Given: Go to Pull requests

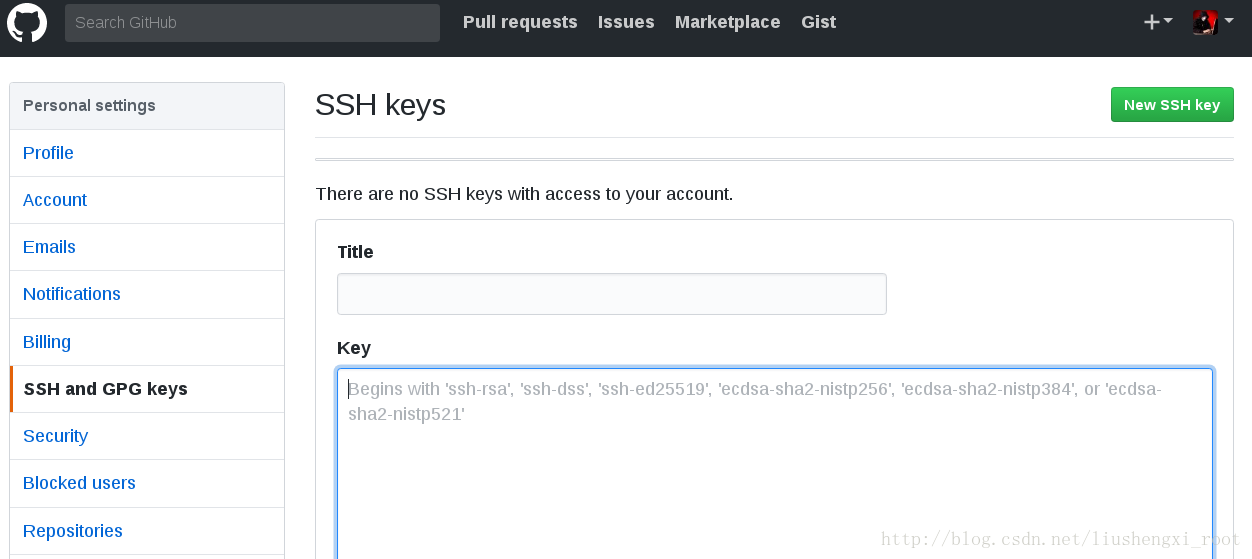Looking at the screenshot, I should coord(520,22).
